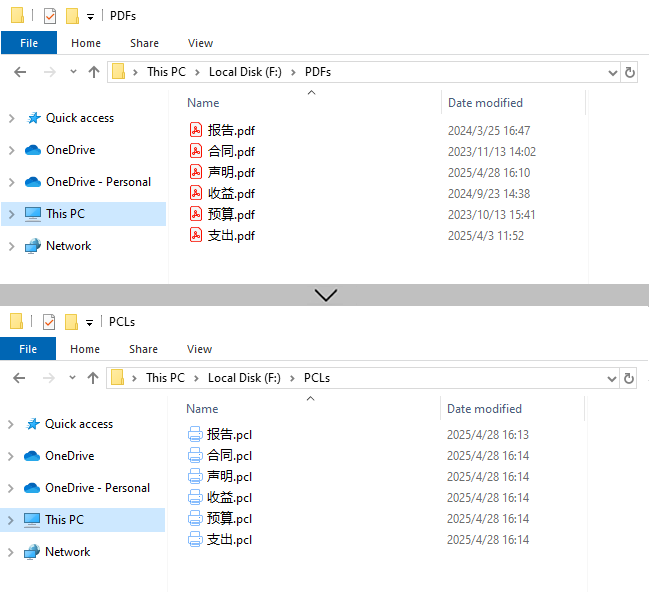Go back in PDFs window
649x592 pixels.
20,72
